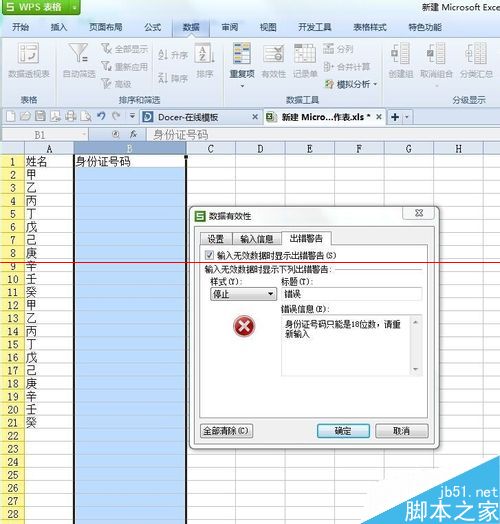Click the new document icon in quick toolbar
Image resolution: width=500 pixels, height=524 pixels.
point(11,117)
